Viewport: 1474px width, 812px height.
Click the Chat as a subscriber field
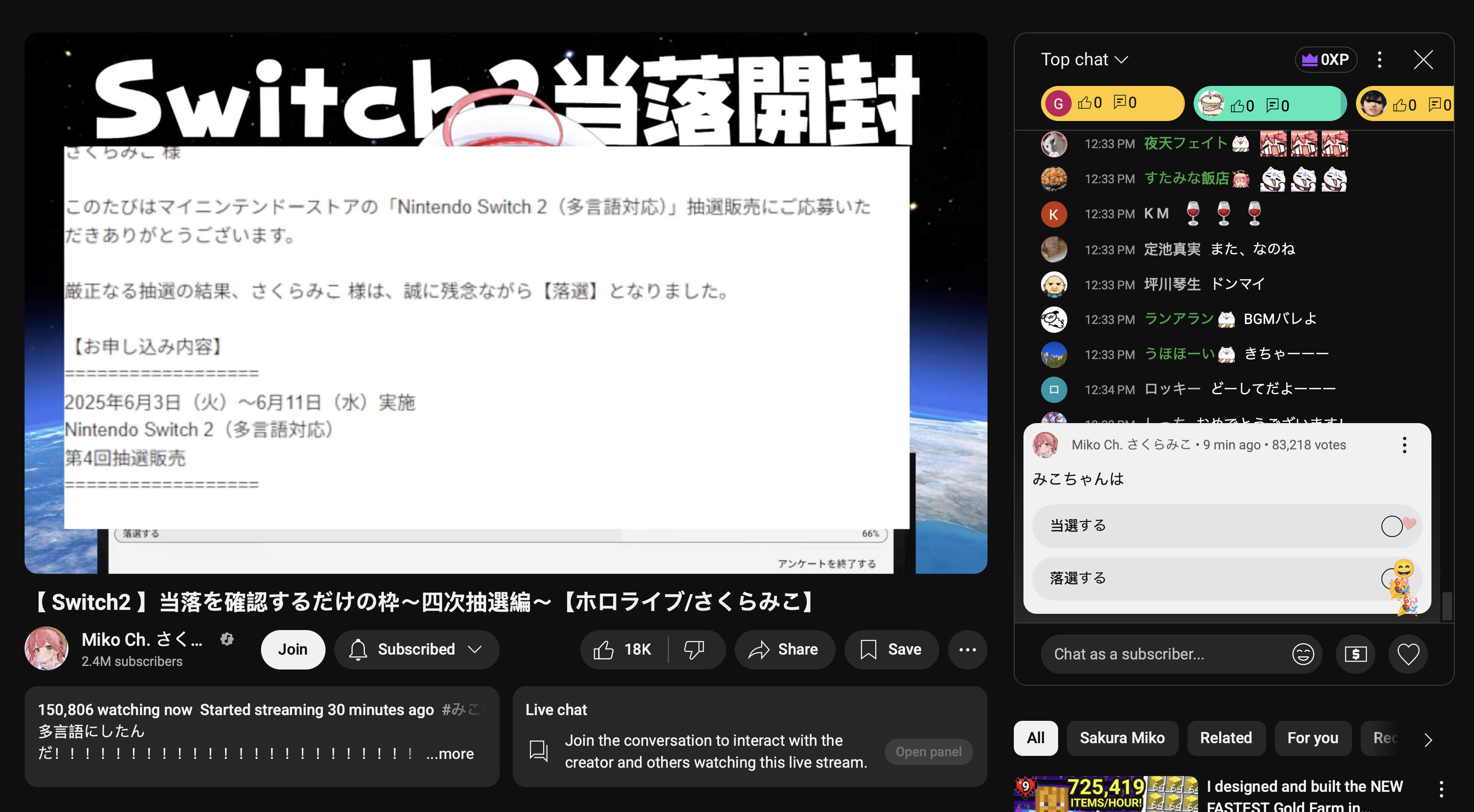pyautogui.click(x=1162, y=654)
